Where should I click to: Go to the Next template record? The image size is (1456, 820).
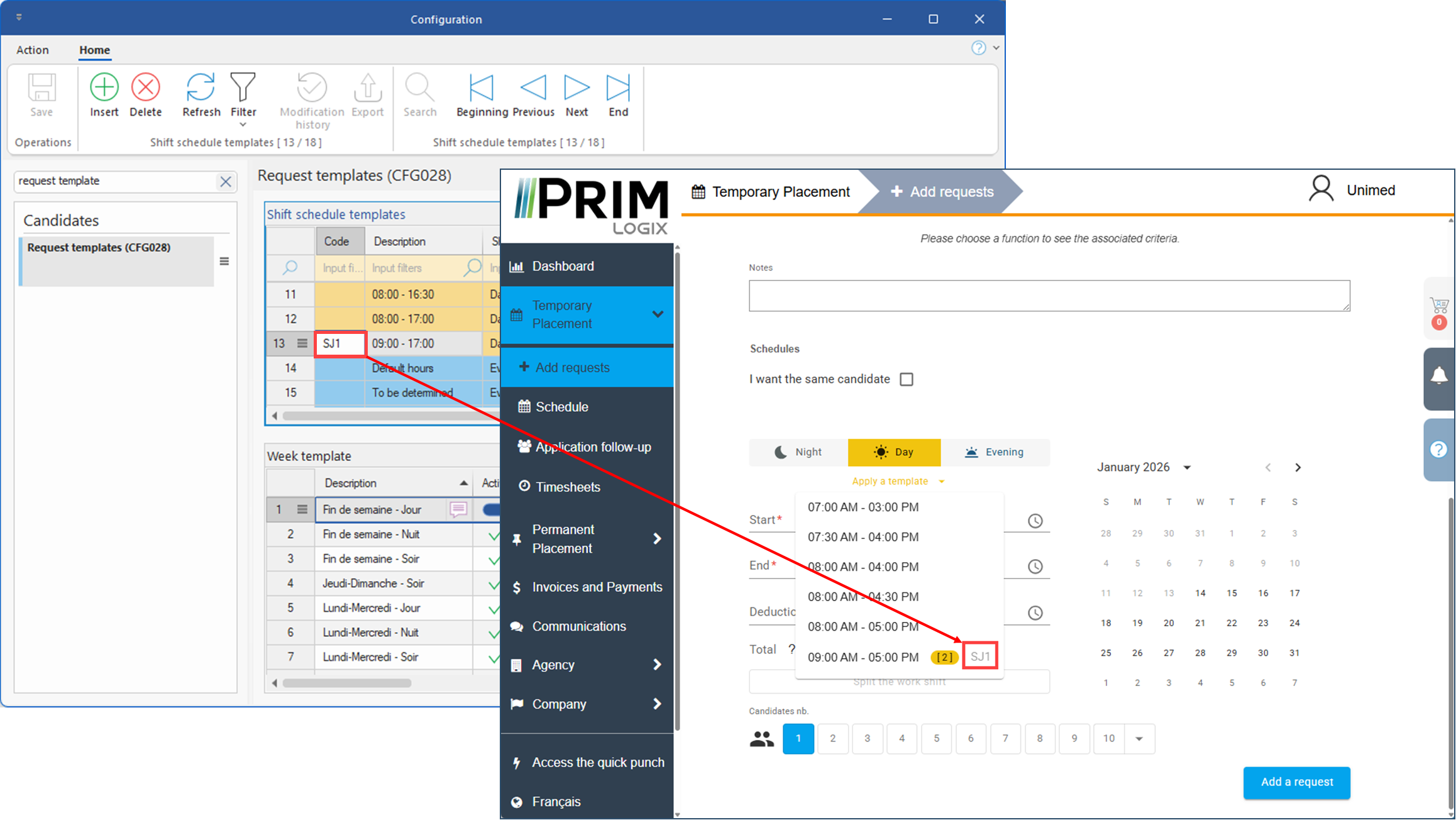tap(576, 87)
